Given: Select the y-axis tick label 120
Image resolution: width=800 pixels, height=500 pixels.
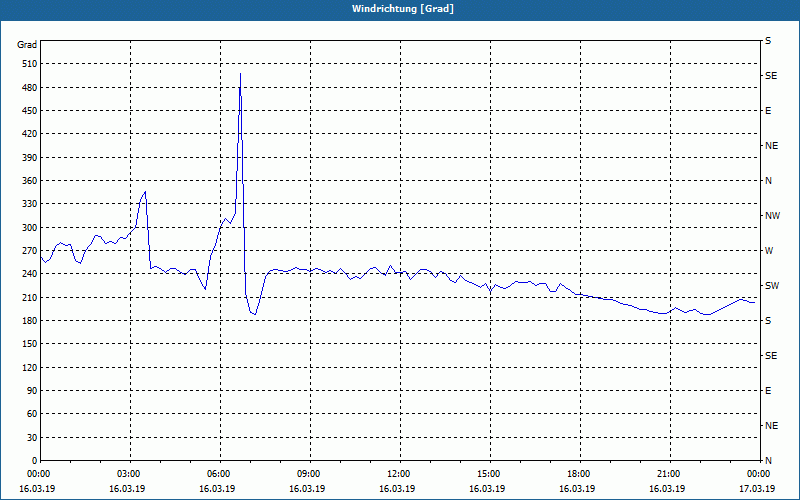Looking at the screenshot, I should click(30, 367).
